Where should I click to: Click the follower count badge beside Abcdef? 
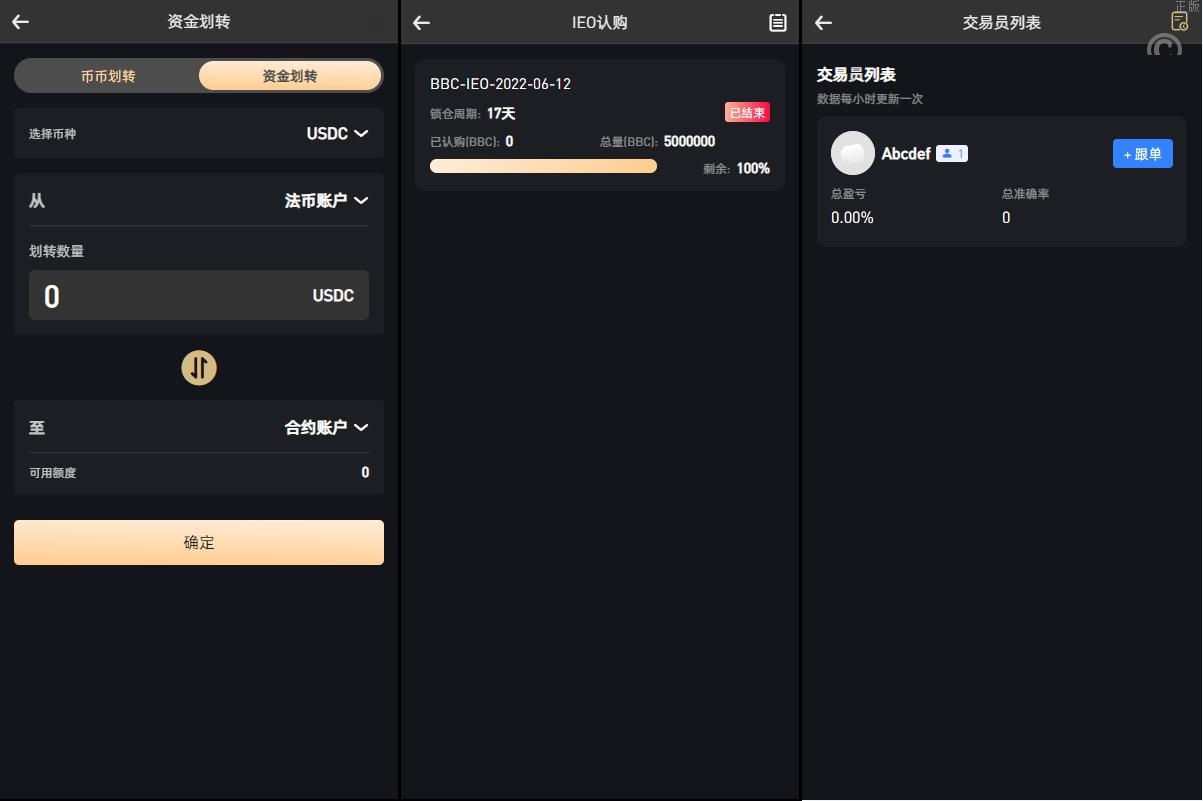pos(952,154)
